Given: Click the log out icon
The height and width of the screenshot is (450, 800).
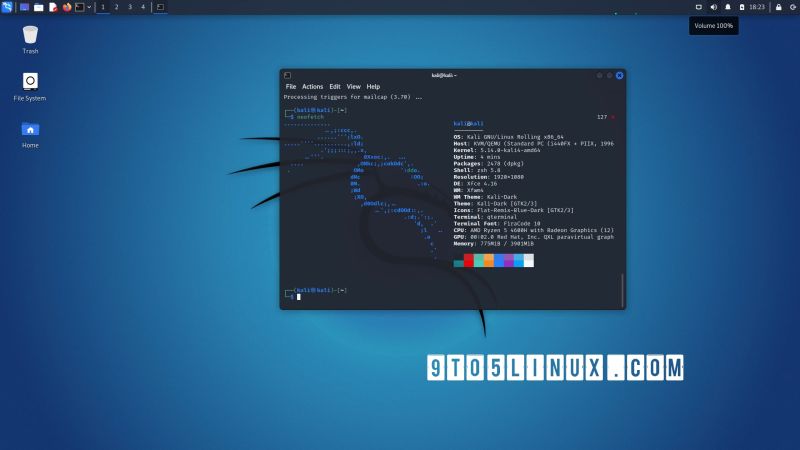Looking at the screenshot, I should pos(793,7).
